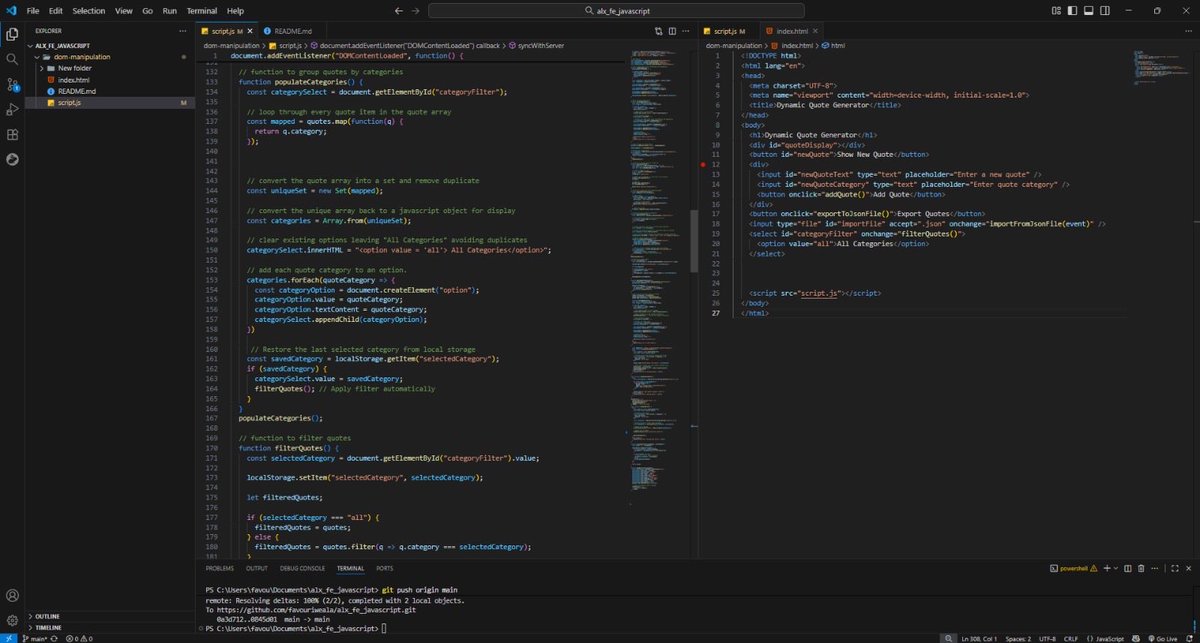Screen dimensions: 1200x643
Task: Click the main branch in status bar
Action: [x=37, y=637]
